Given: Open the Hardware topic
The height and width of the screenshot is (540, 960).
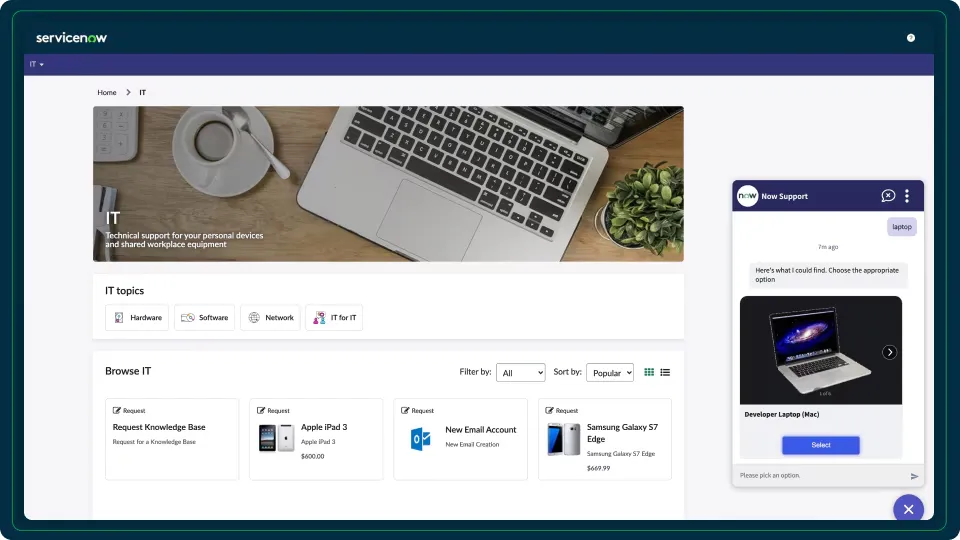Looking at the screenshot, I should pos(137,318).
